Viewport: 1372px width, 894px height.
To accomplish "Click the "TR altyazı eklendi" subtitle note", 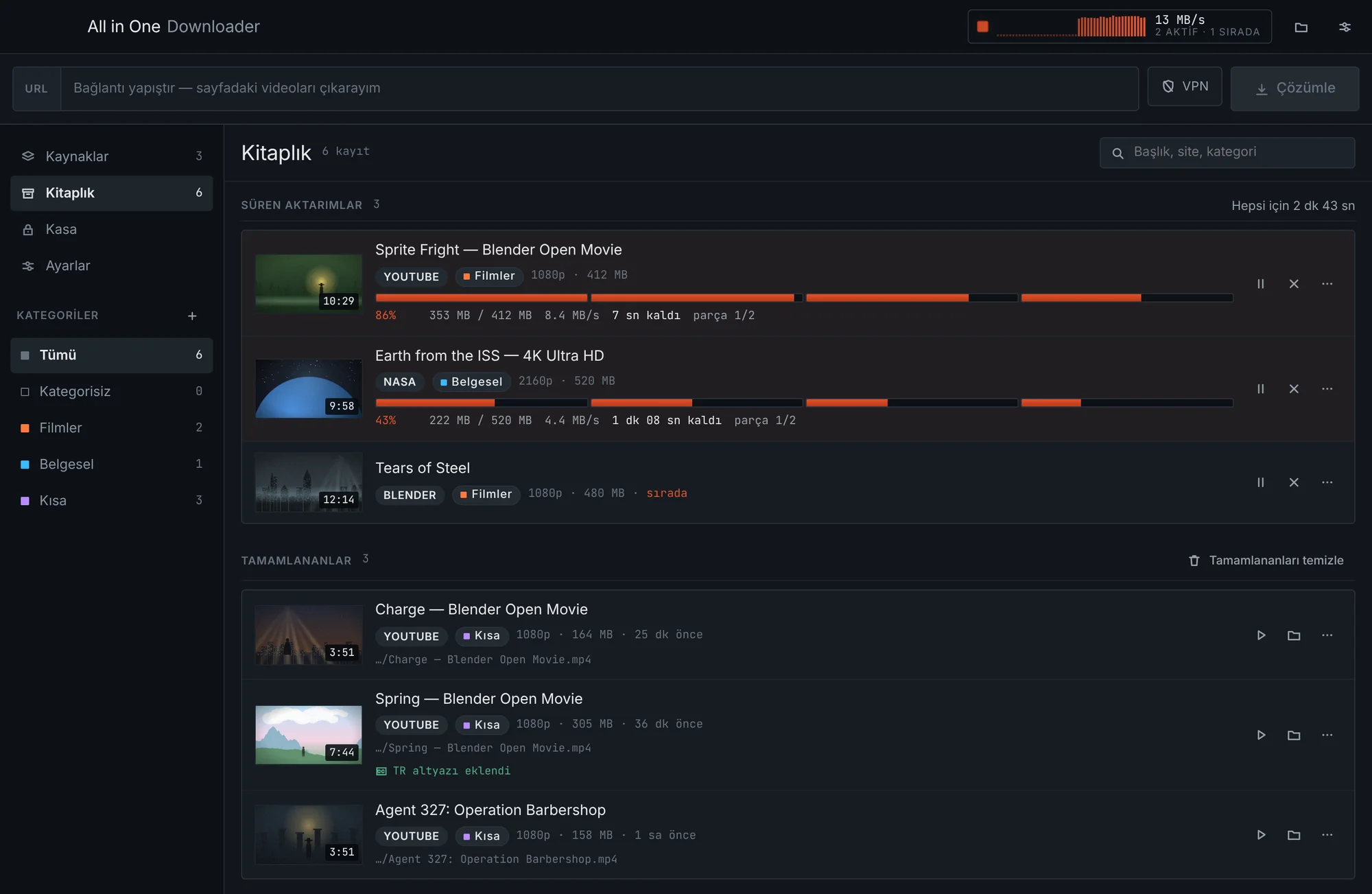I will (x=443, y=771).
